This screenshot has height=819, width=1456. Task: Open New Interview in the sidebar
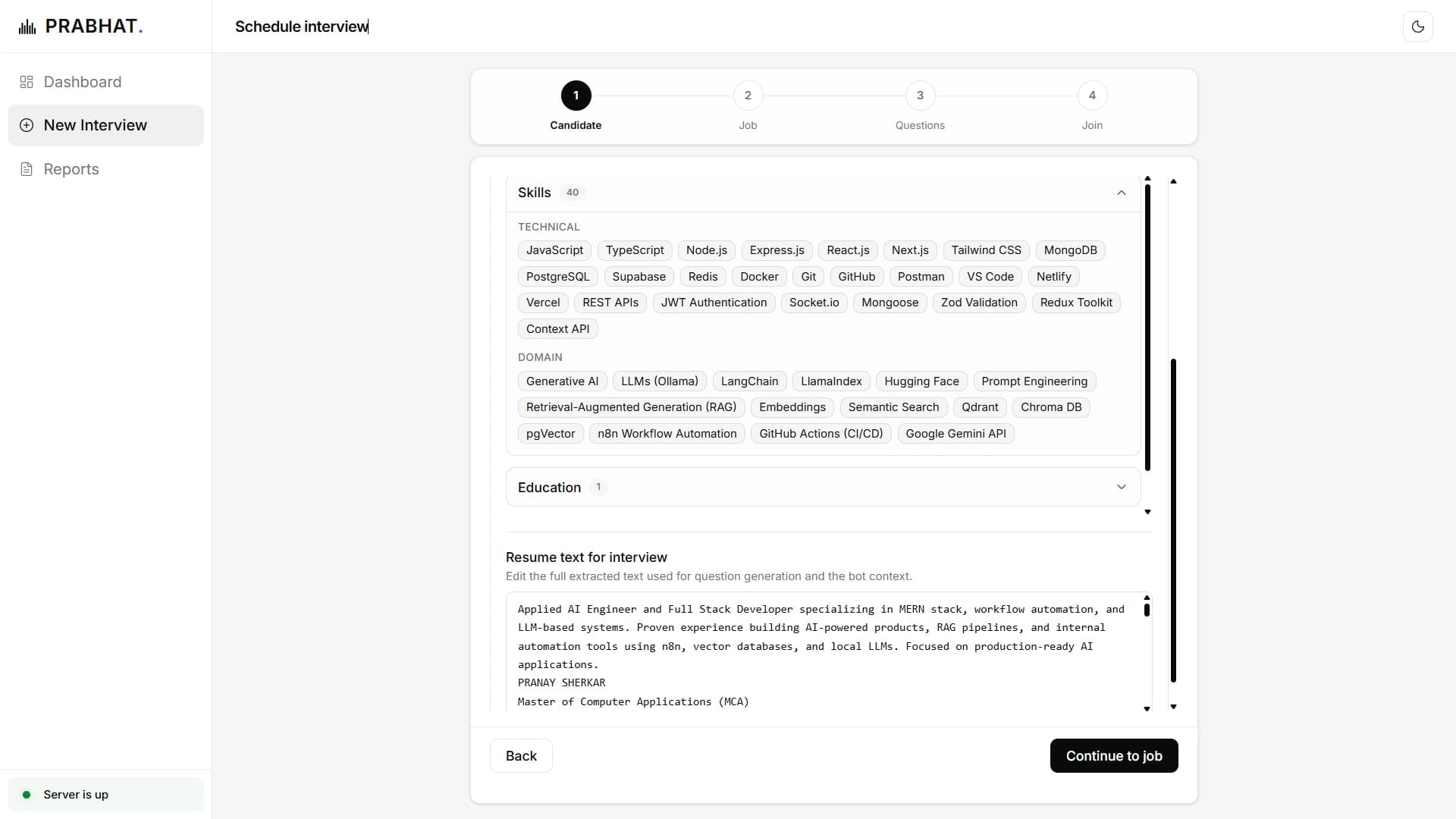click(x=105, y=125)
